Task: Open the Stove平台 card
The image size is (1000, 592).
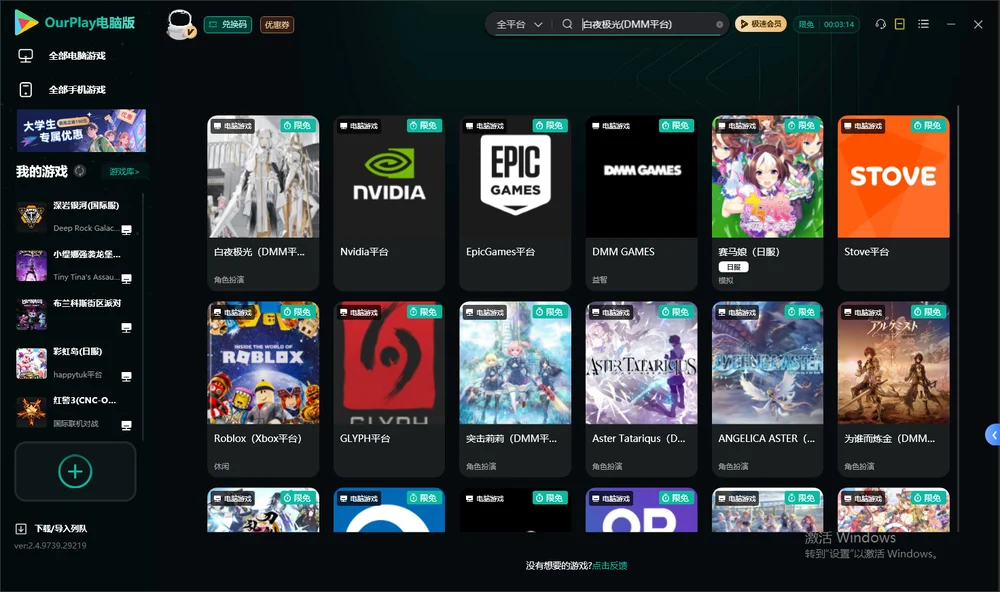Action: tap(893, 203)
